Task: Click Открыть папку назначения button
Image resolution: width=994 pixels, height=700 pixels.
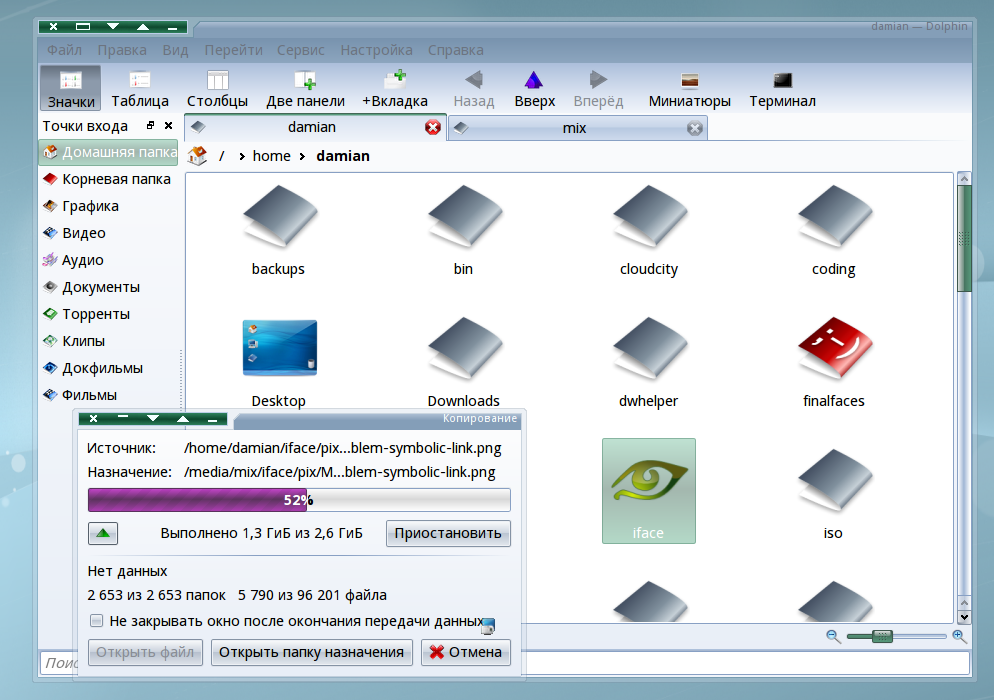Action: tap(311, 652)
